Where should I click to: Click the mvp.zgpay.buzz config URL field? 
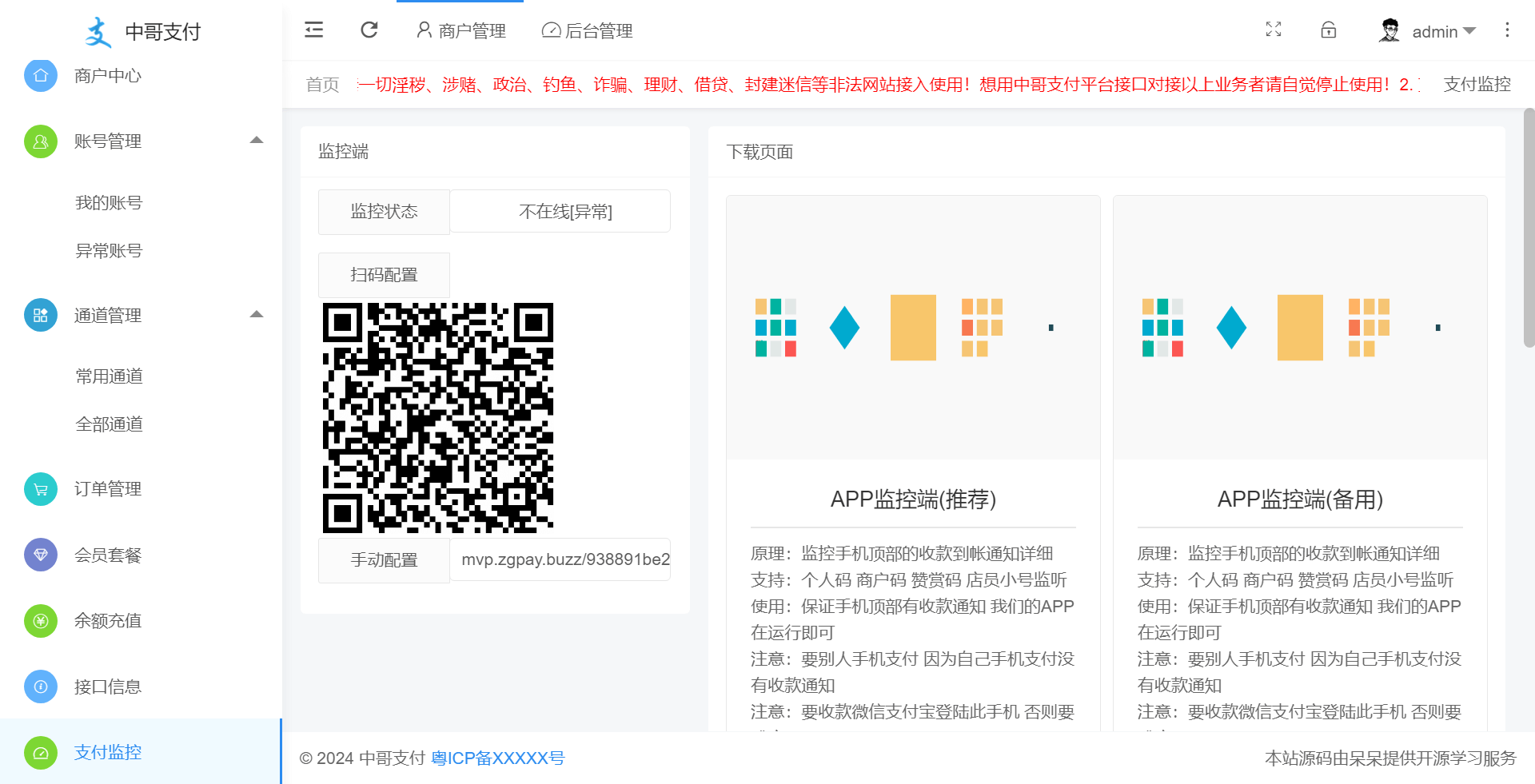(x=560, y=559)
